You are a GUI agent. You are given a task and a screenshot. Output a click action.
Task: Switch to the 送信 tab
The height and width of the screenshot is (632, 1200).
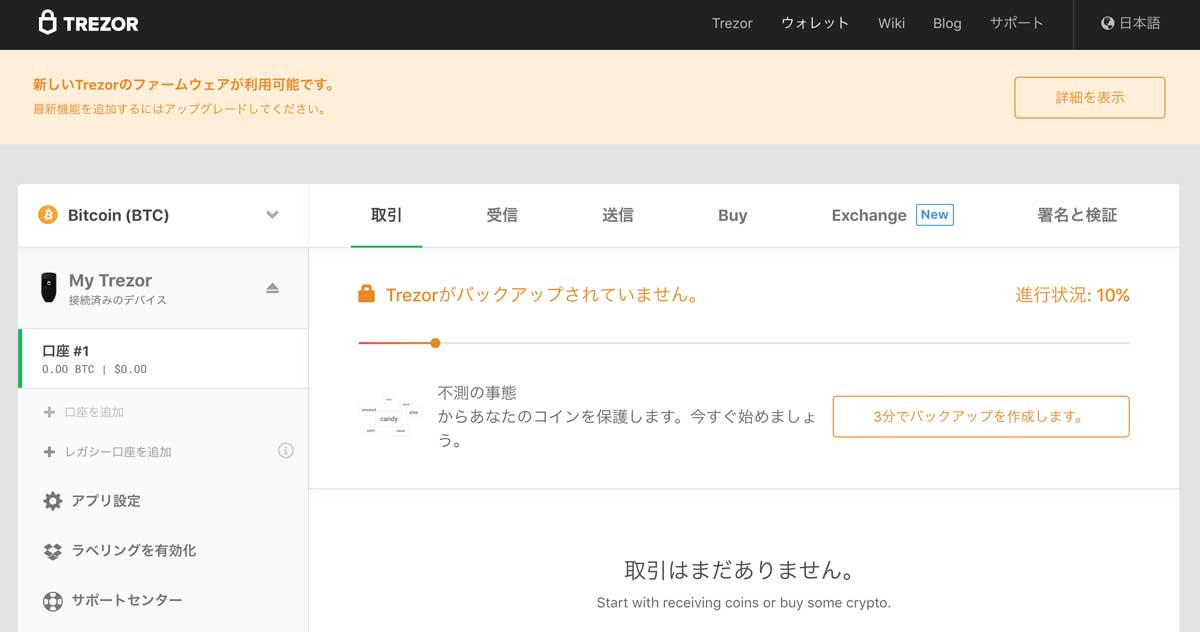(618, 215)
